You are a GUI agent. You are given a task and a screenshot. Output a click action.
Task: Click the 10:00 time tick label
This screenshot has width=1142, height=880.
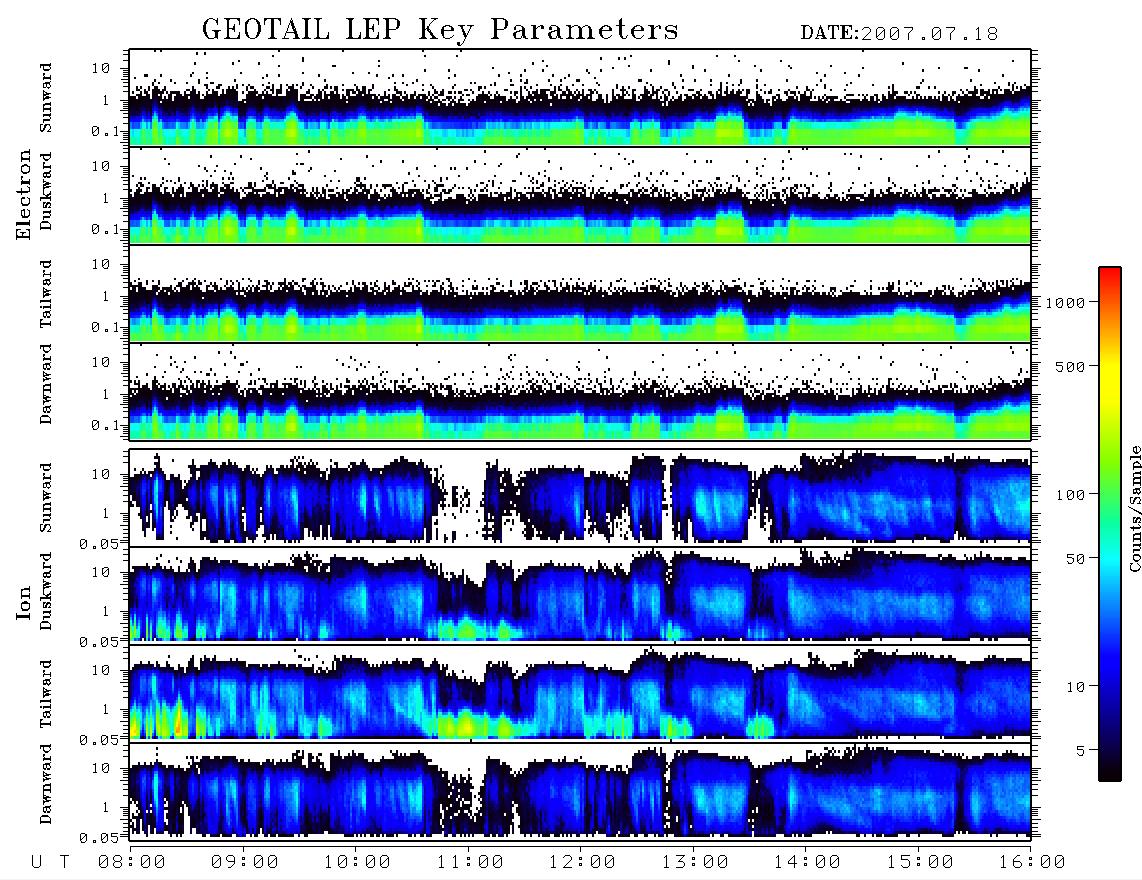[x=357, y=862]
